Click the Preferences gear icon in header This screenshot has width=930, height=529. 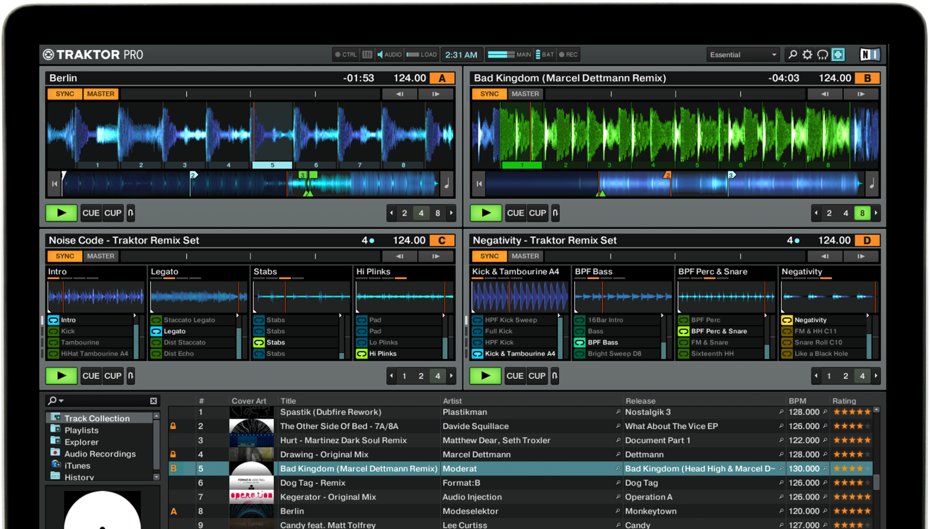click(807, 55)
